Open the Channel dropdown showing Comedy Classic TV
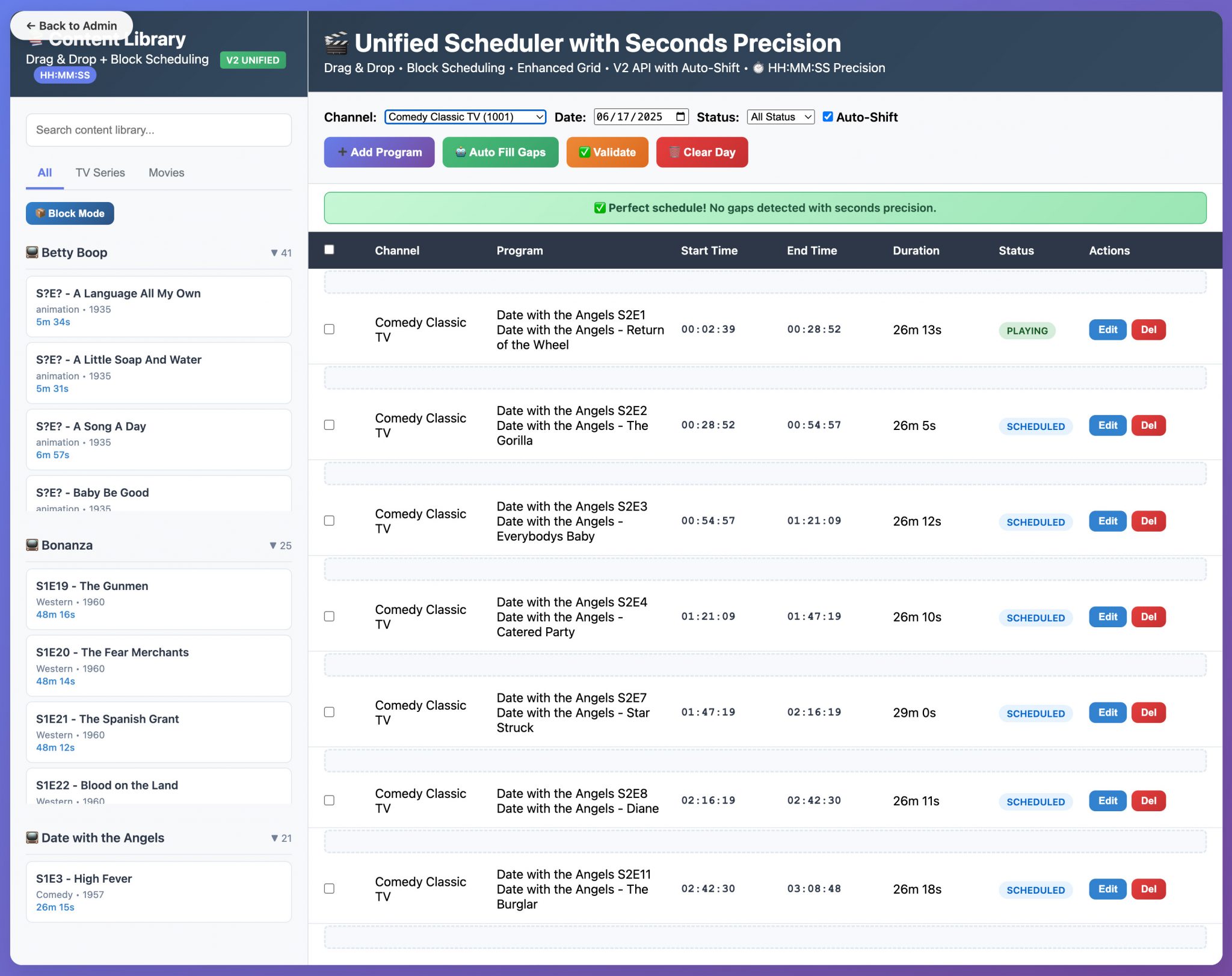Screen dimensions: 1232x976 pos(464,117)
